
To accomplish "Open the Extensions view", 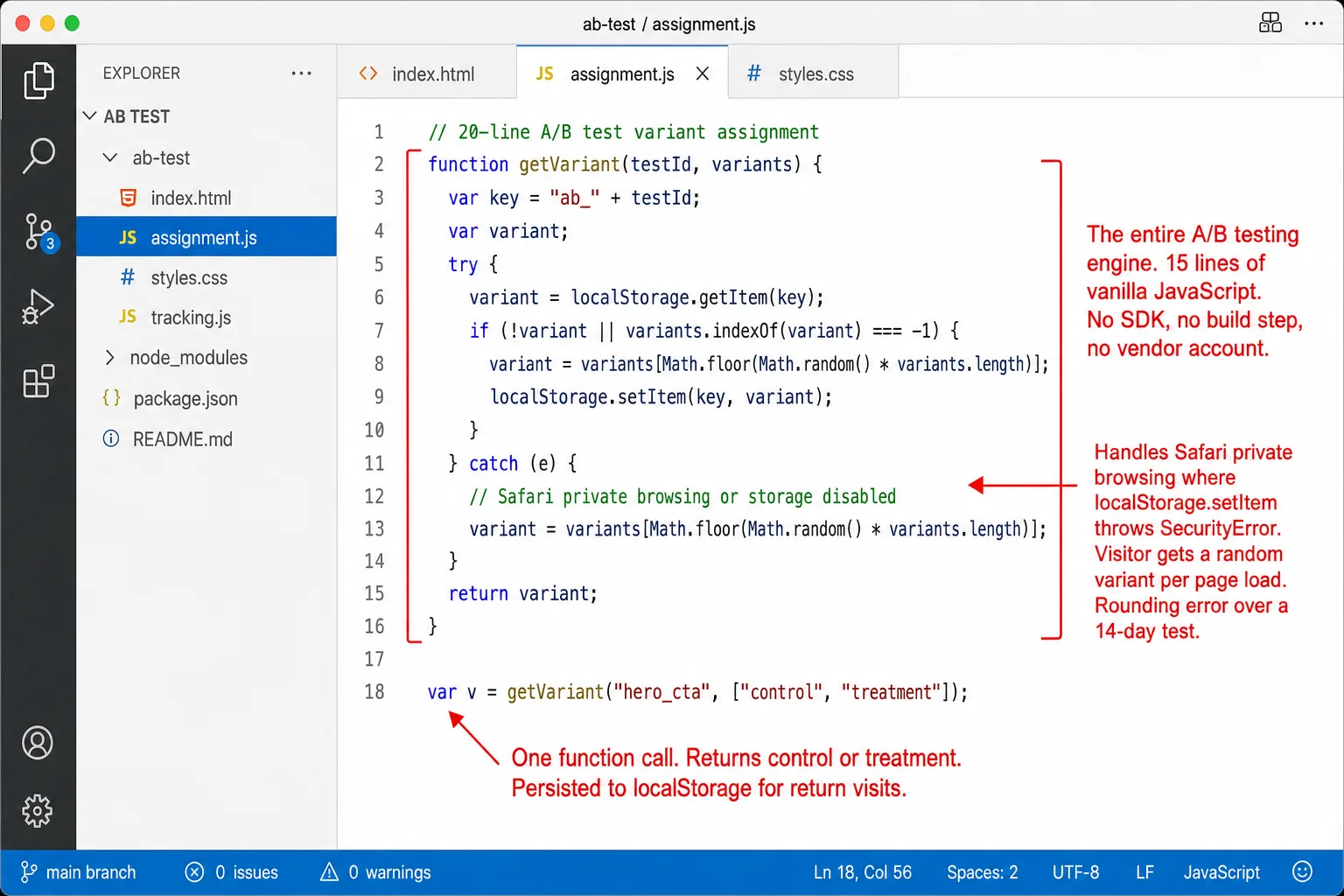I will [x=38, y=381].
